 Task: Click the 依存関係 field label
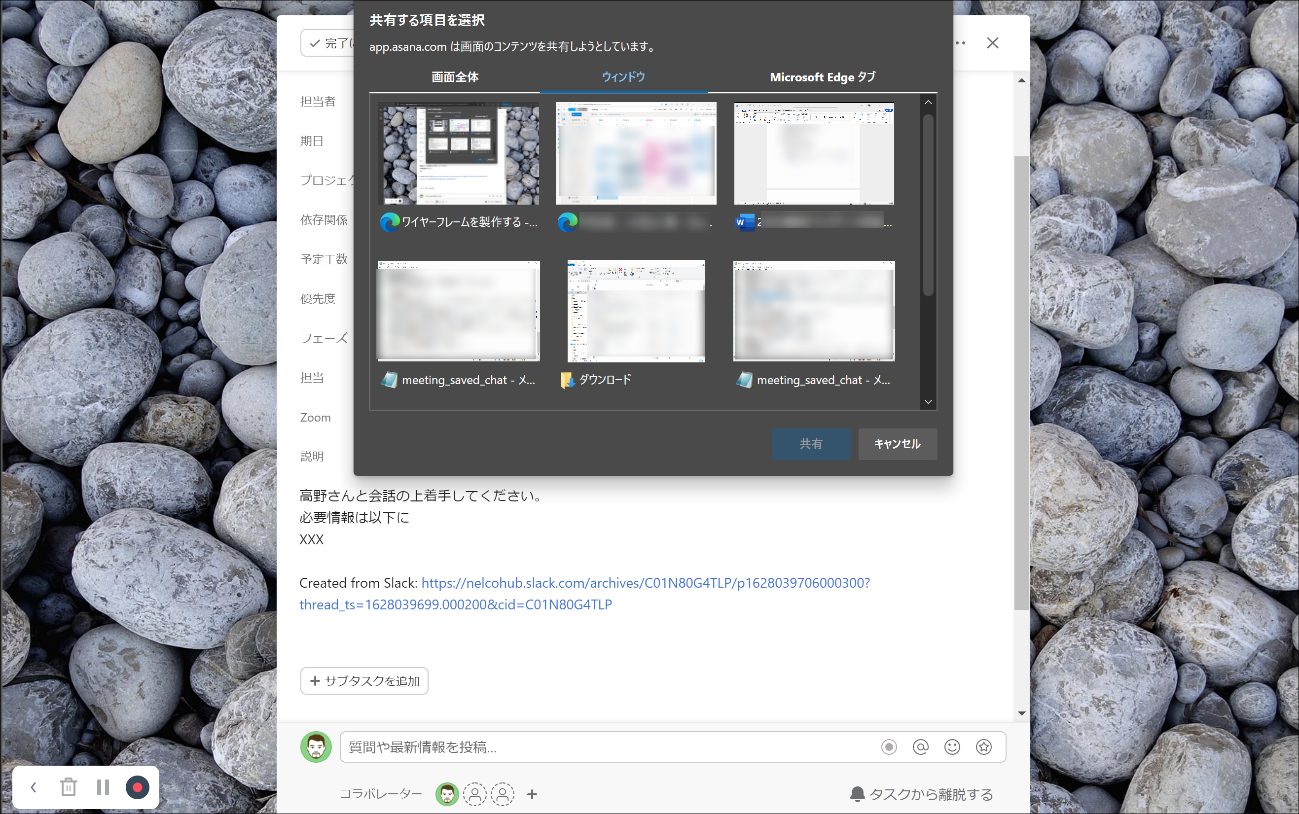(324, 220)
